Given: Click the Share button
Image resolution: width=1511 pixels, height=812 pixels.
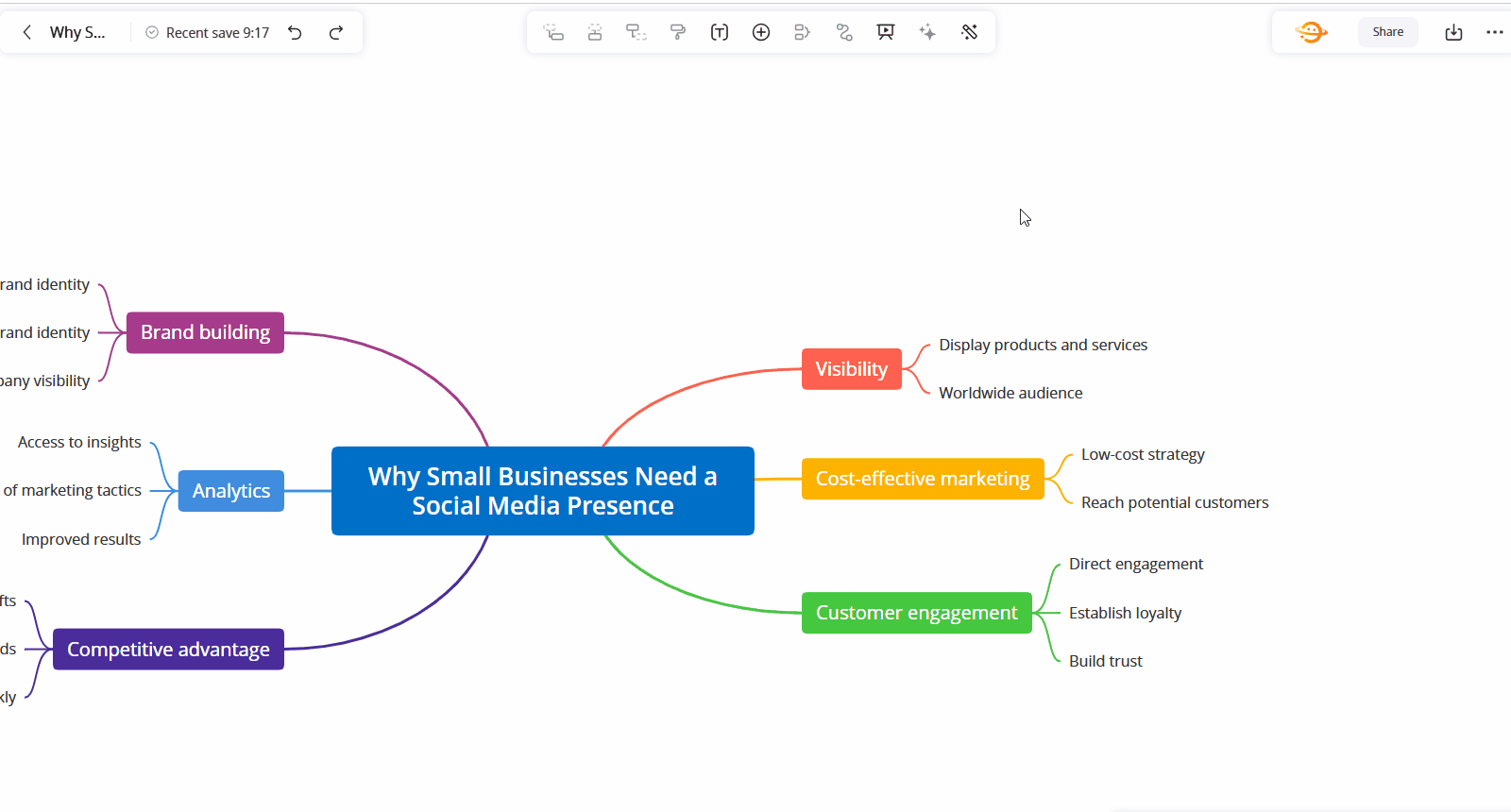Looking at the screenshot, I should click(x=1387, y=32).
